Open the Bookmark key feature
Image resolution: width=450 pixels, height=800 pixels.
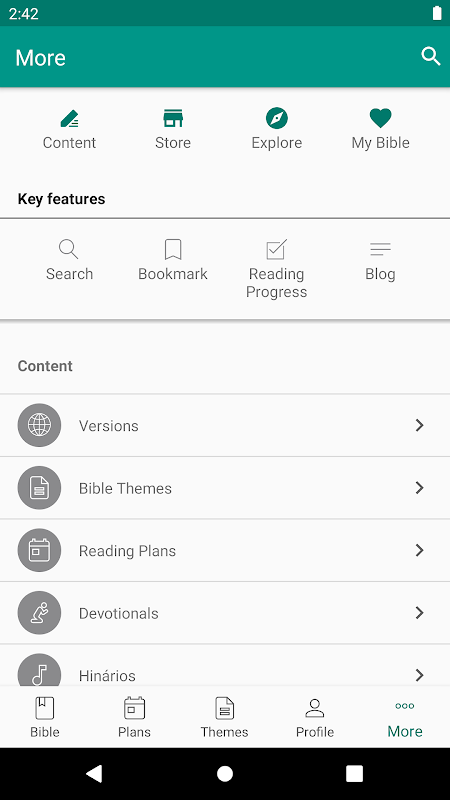click(173, 260)
